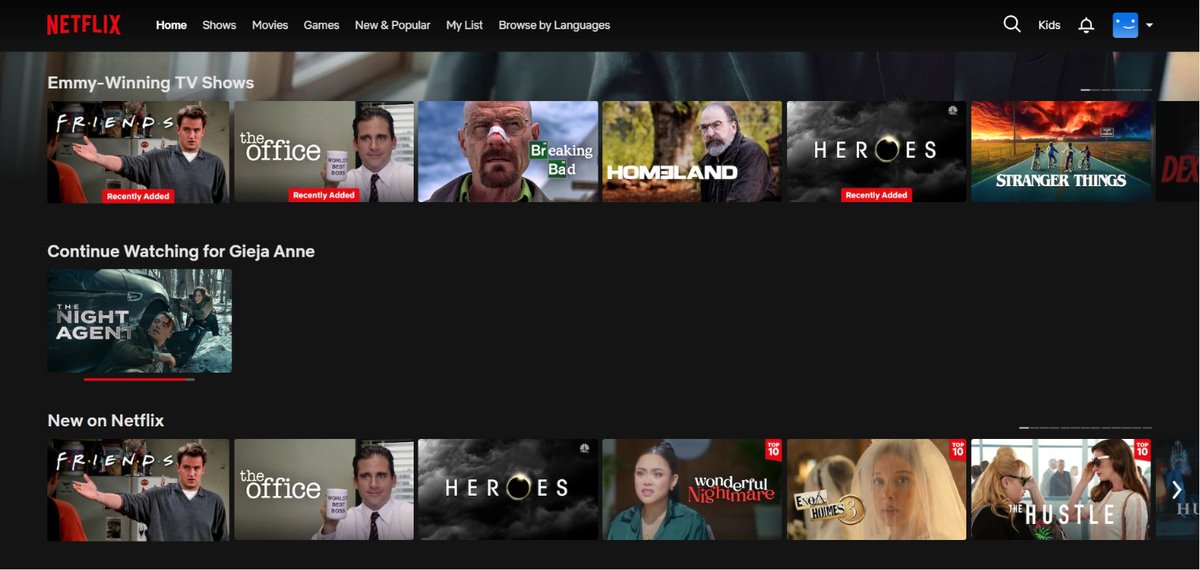Click the blue profile avatar
1200x570 pixels.
click(1125, 25)
